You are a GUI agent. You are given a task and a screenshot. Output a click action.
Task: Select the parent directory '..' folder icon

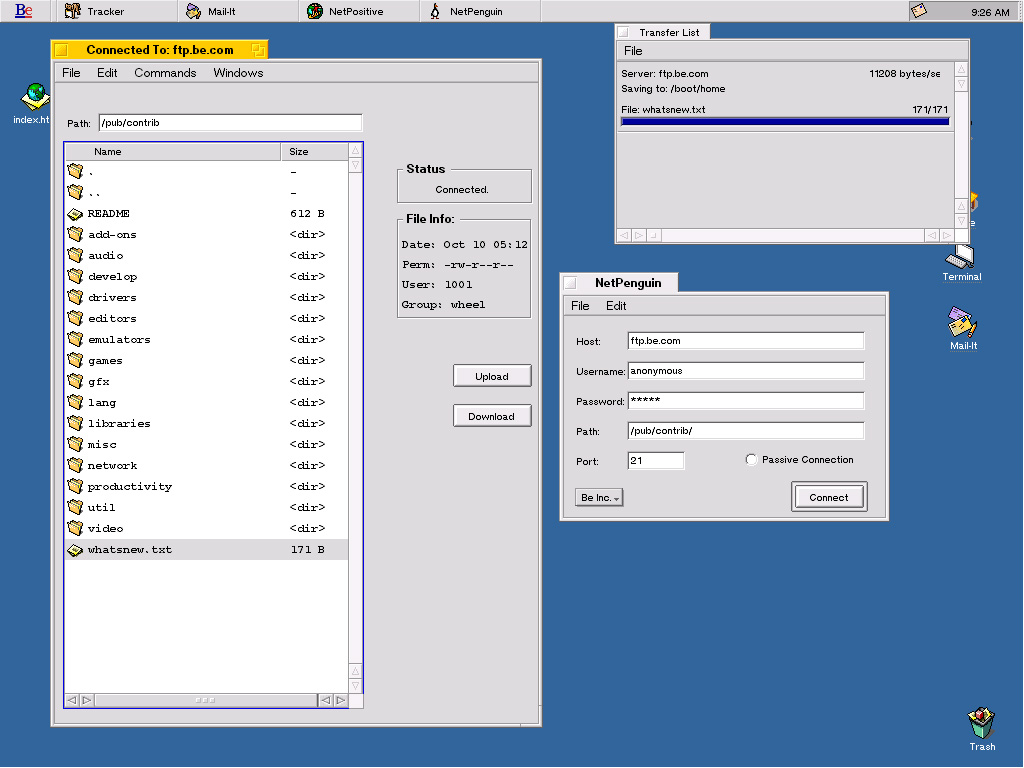coord(75,192)
